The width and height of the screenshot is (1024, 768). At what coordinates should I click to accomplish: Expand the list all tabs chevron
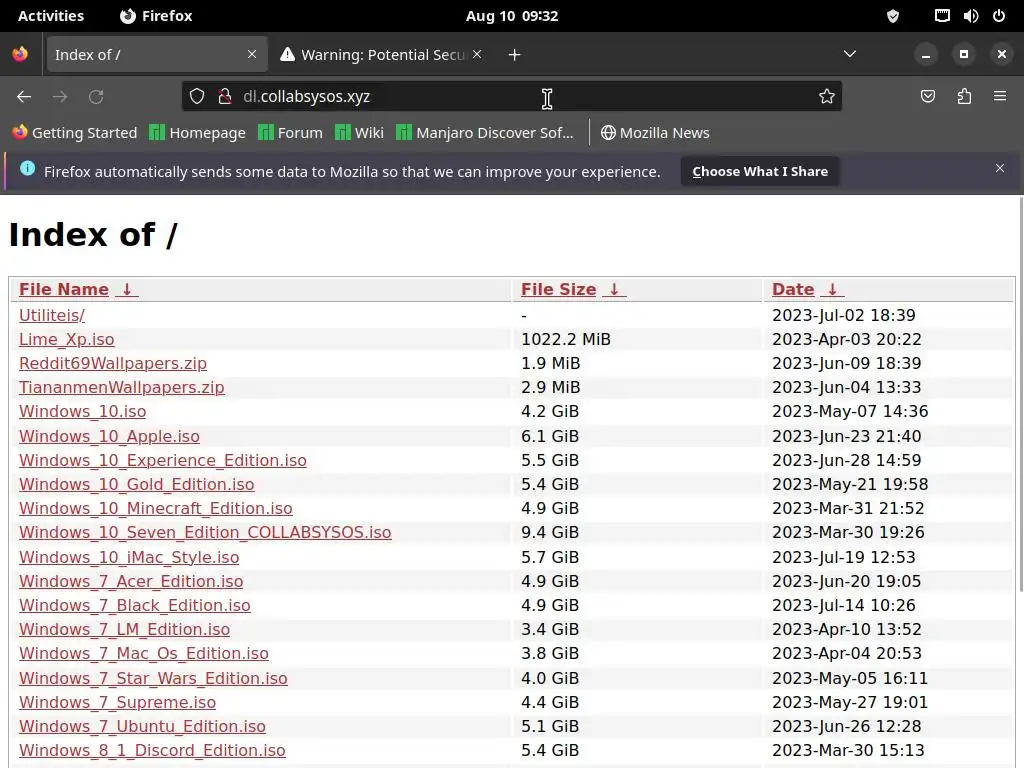850,54
